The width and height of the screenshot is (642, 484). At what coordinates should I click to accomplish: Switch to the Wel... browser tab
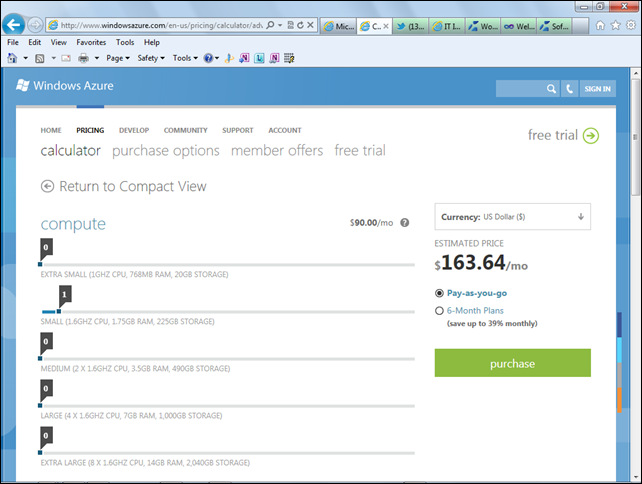519,26
